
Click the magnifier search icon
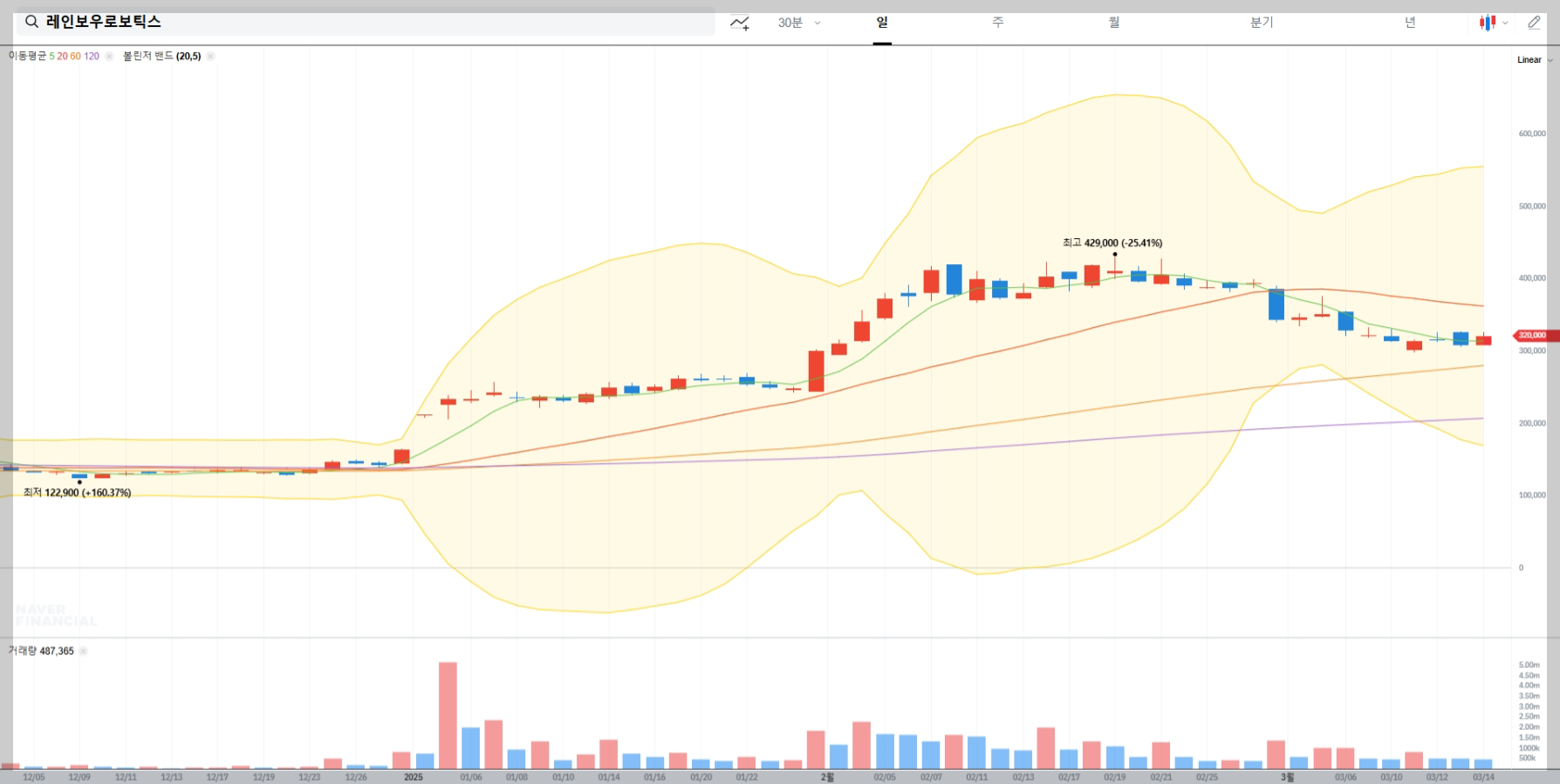click(x=31, y=22)
